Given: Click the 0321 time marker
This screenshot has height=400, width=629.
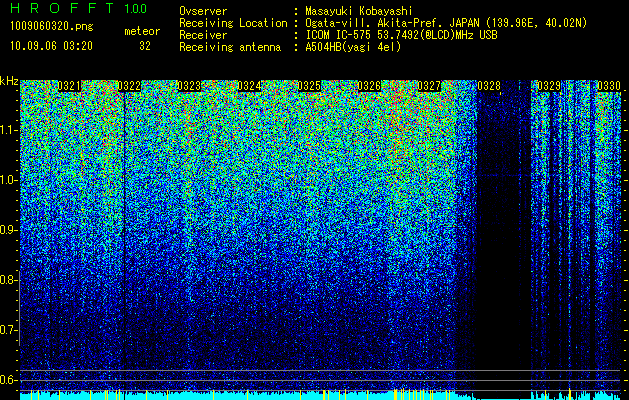Looking at the screenshot, I should click(x=69, y=86).
